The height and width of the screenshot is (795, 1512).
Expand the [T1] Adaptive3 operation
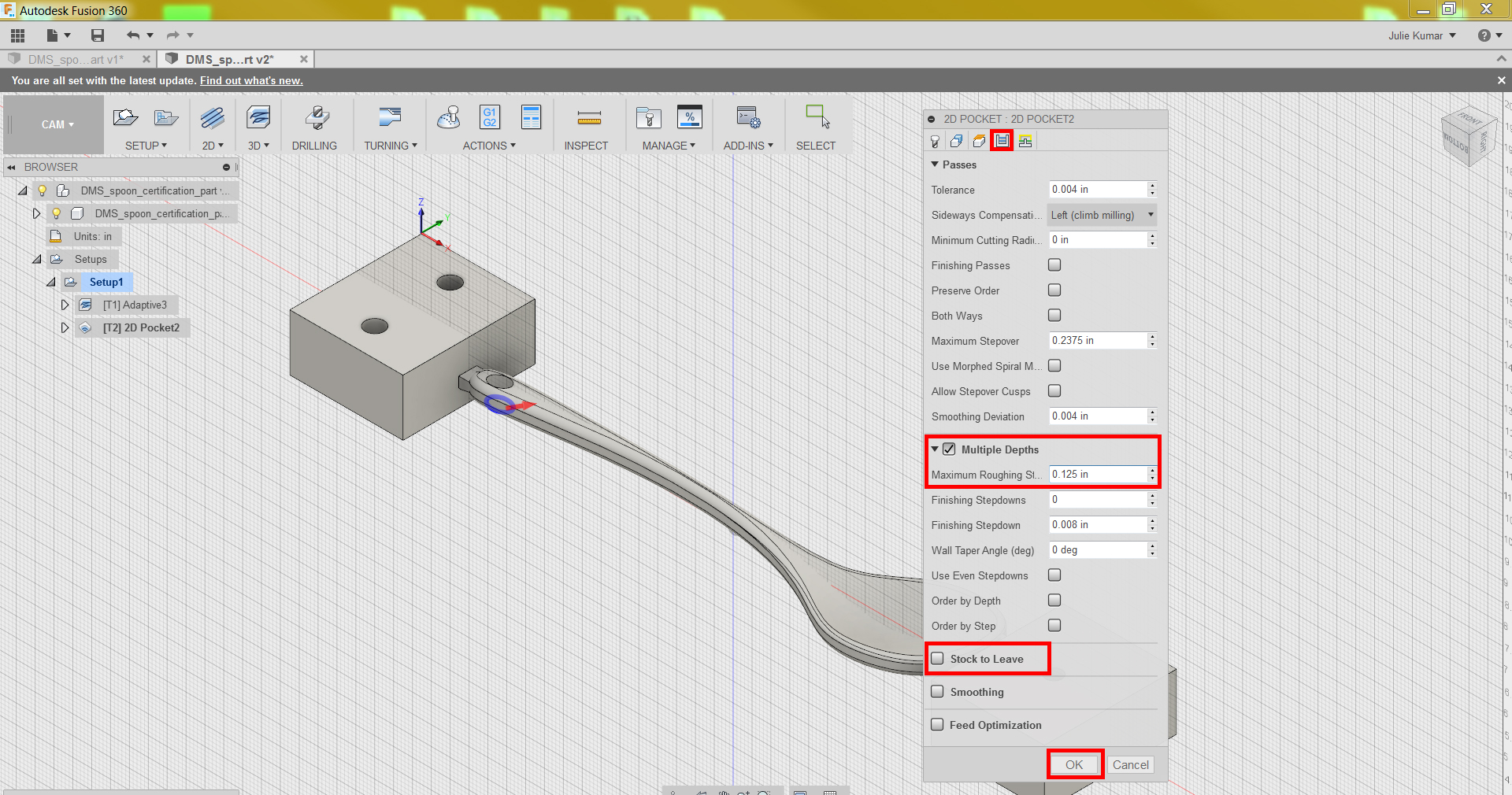[65, 305]
